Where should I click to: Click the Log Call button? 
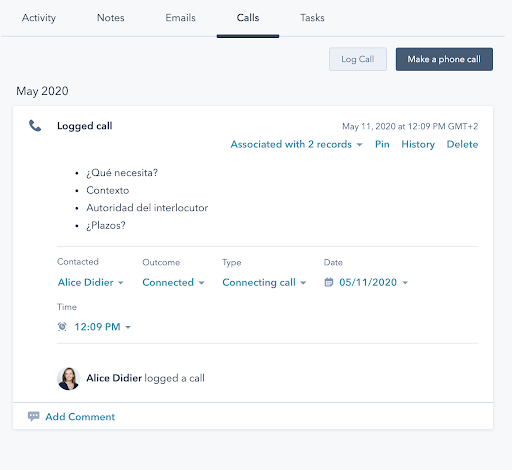pos(358,59)
